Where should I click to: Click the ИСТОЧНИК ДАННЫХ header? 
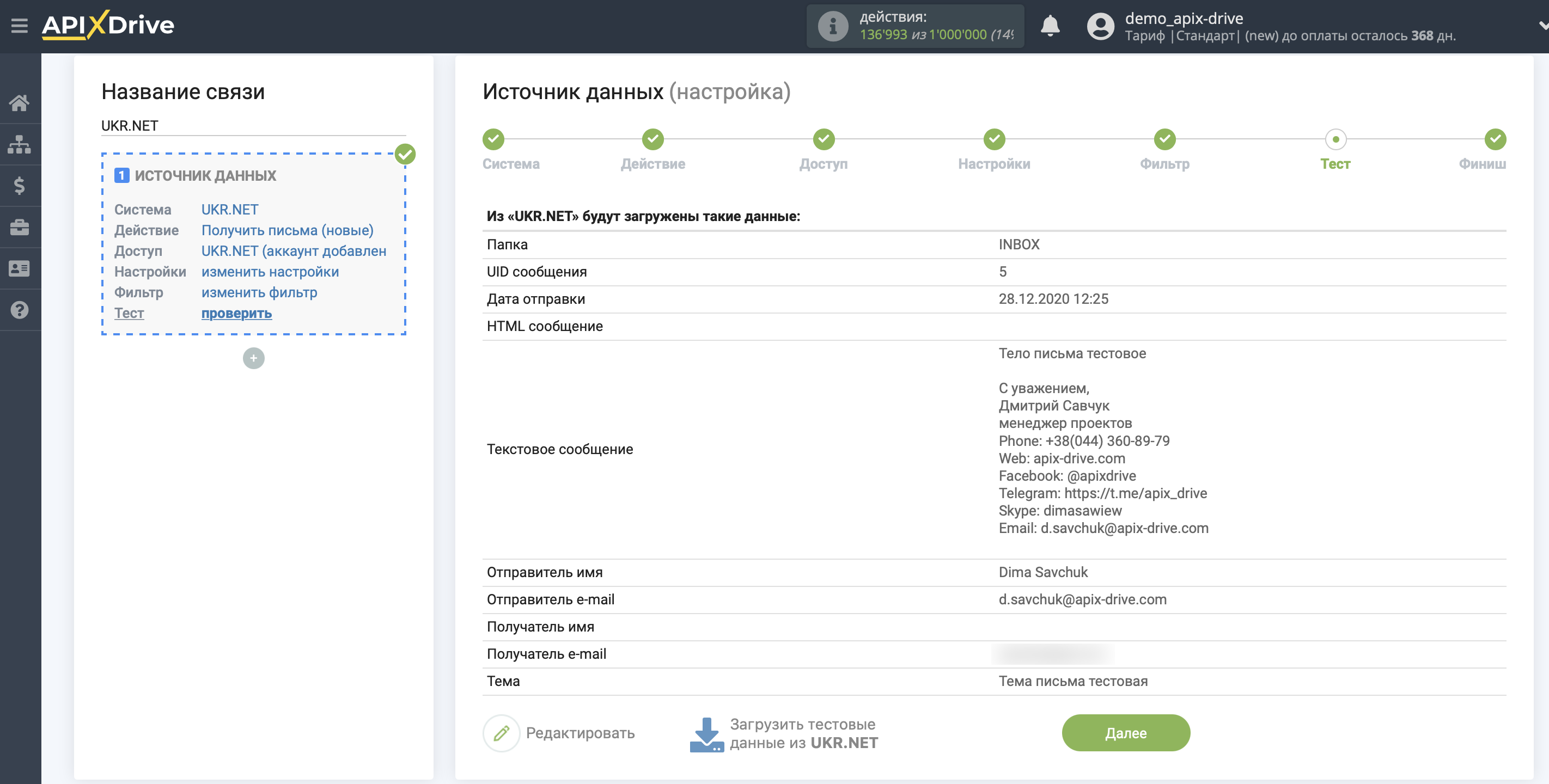[205, 175]
